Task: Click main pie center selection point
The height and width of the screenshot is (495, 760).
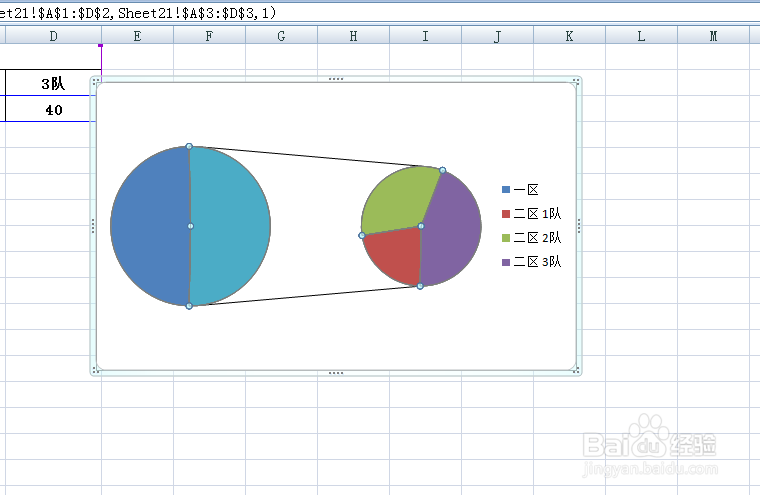Action: tap(190, 226)
